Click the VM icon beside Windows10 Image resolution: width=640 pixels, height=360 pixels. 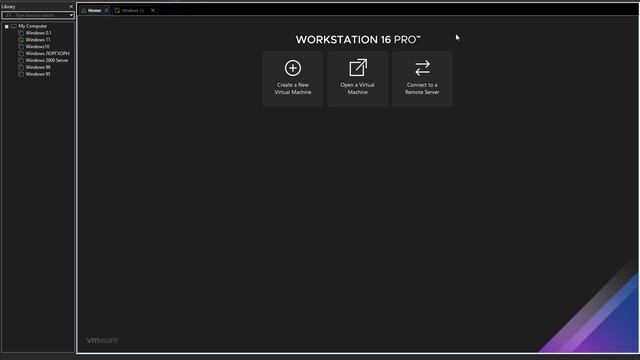(21, 47)
